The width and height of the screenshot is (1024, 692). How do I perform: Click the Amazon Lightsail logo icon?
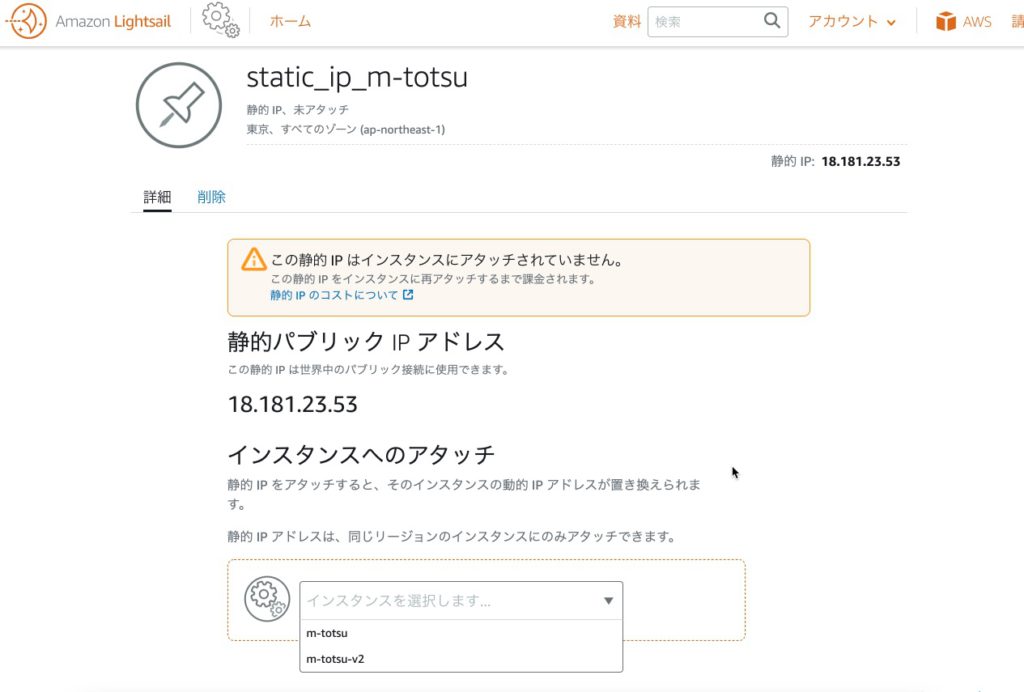click(26, 21)
